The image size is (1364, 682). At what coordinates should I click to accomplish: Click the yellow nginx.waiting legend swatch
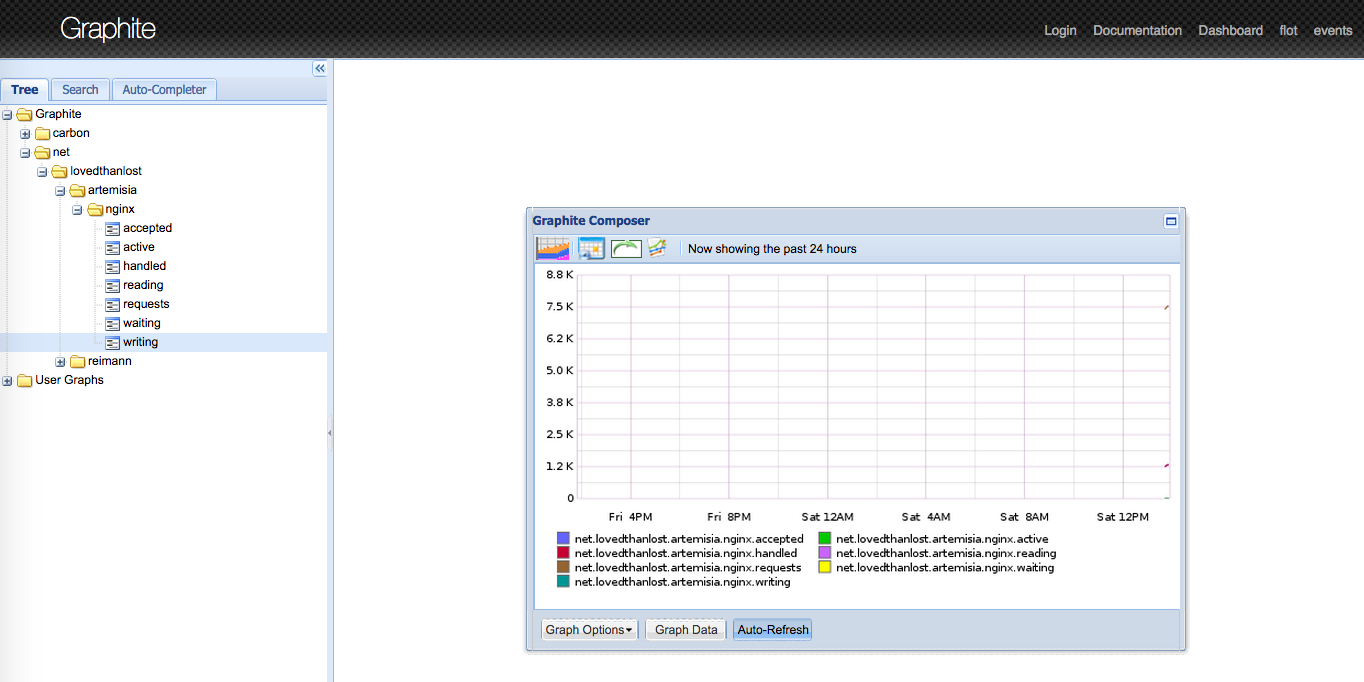(x=825, y=567)
